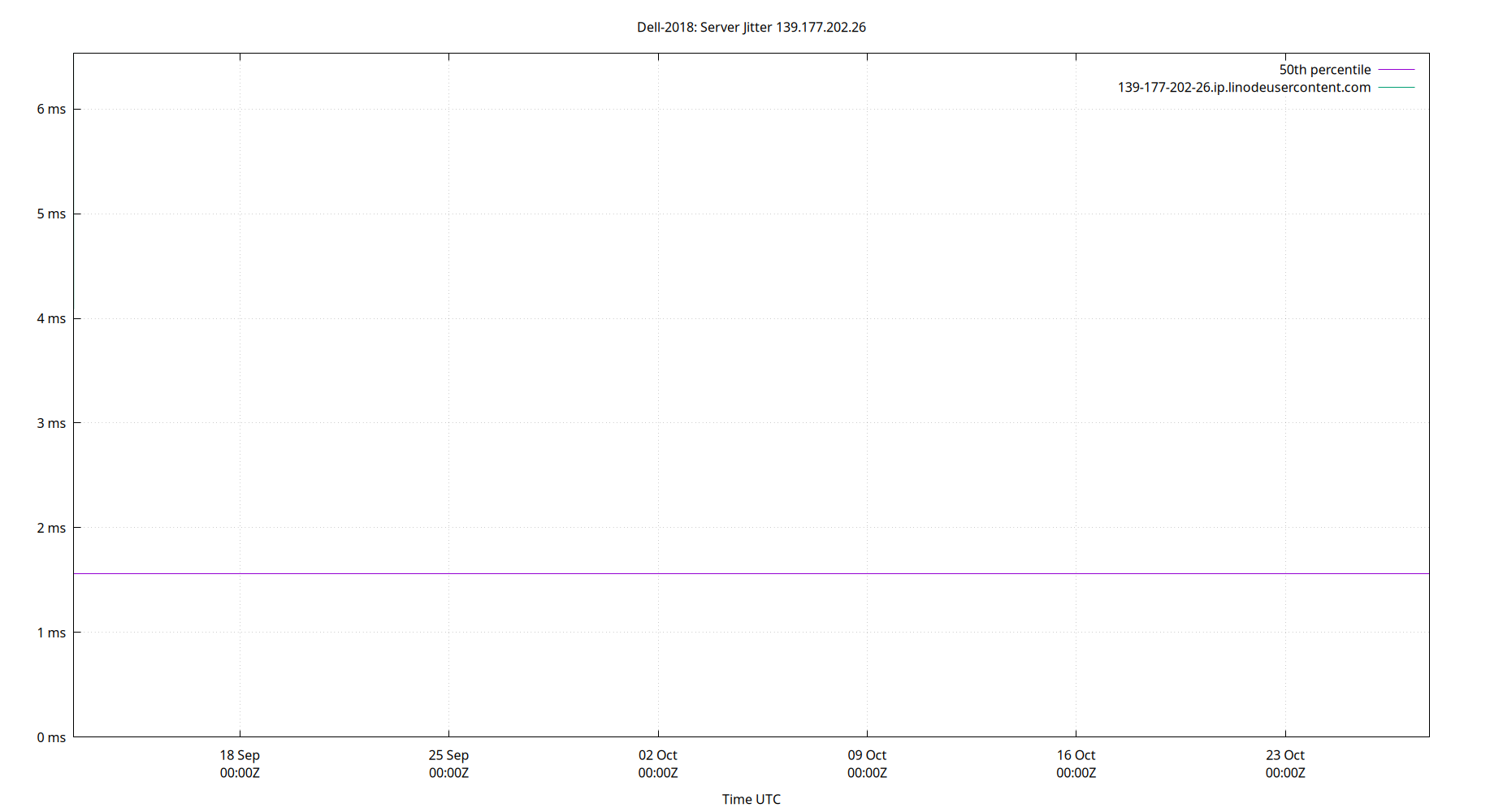Click the 0 ms y-axis label

pos(51,737)
